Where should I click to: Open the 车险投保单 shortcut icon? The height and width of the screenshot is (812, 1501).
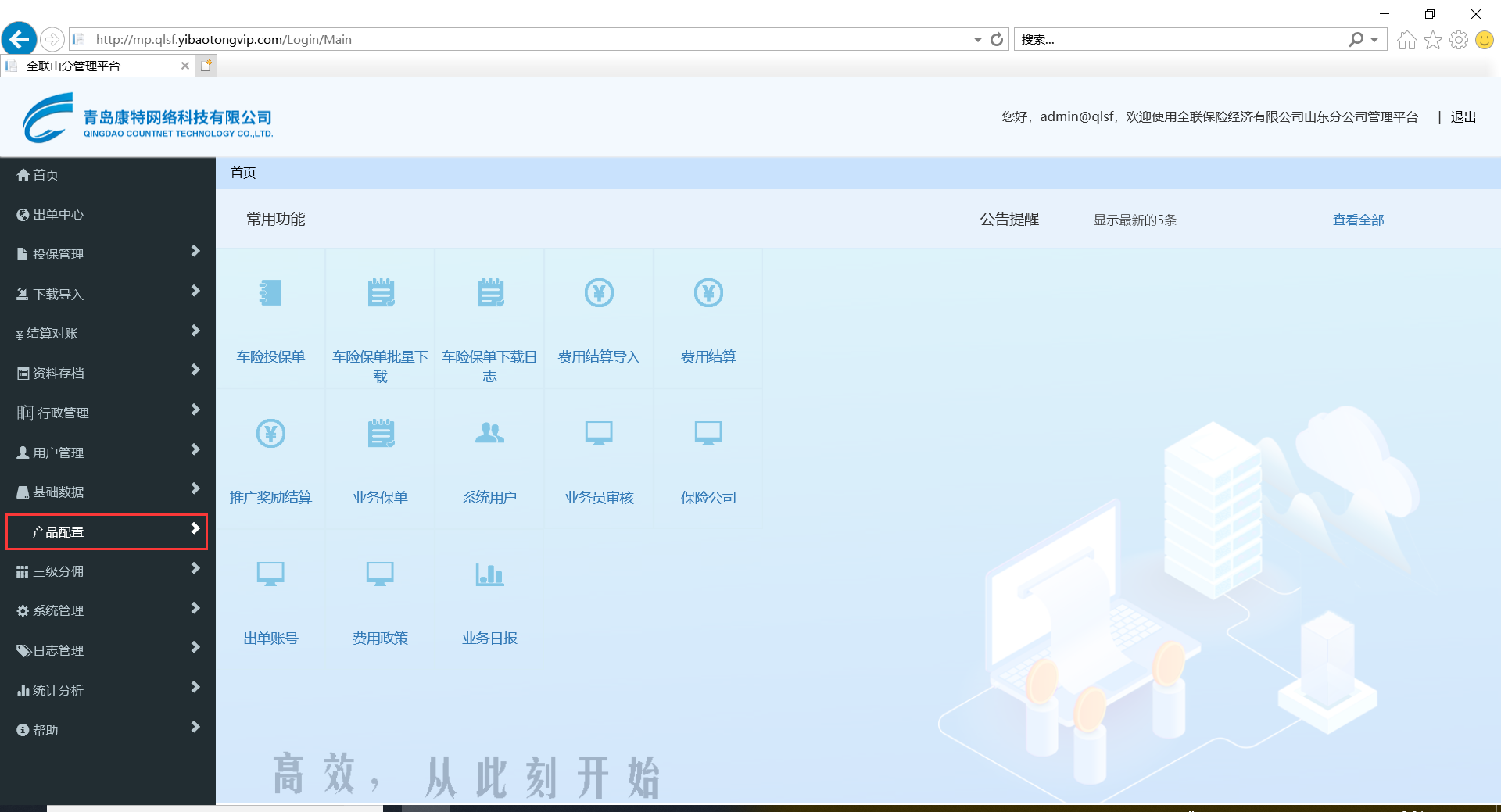point(270,293)
